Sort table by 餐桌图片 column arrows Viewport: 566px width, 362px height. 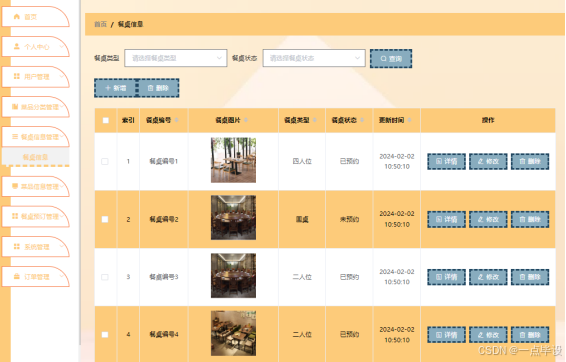click(x=246, y=120)
